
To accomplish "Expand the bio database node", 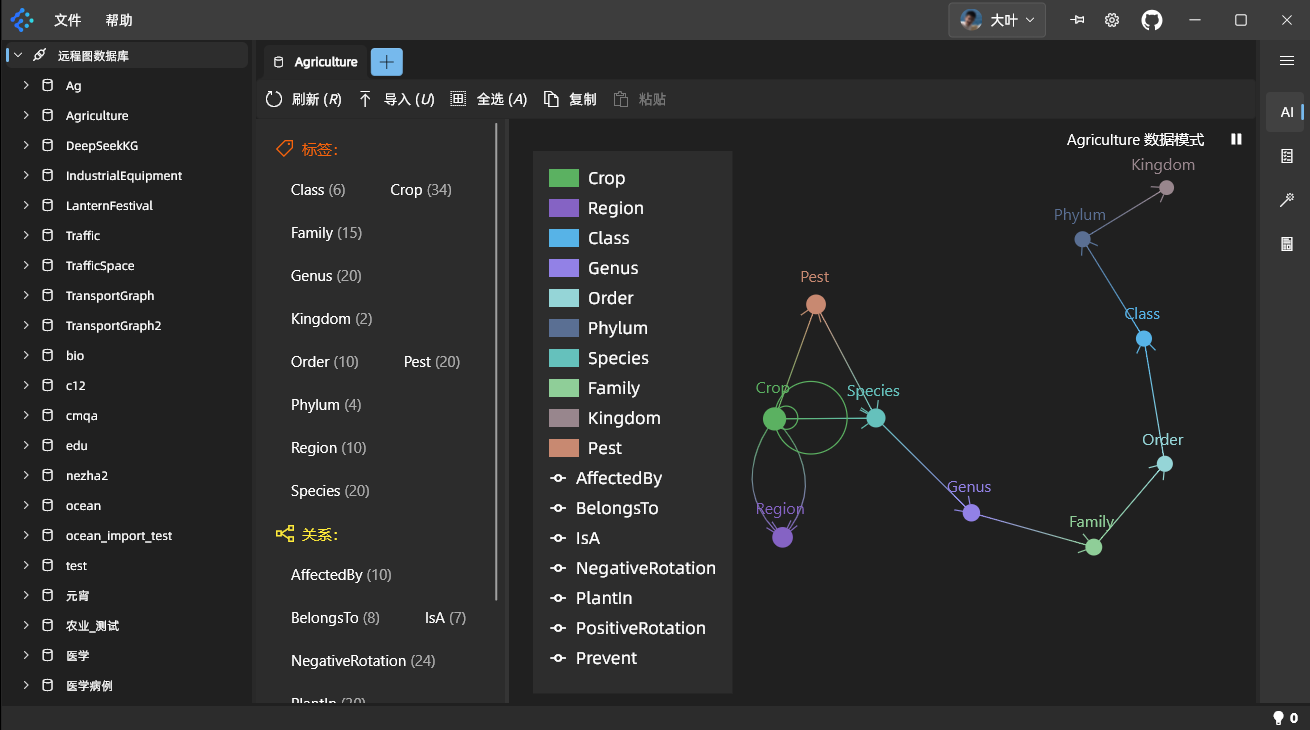I will (25, 355).
